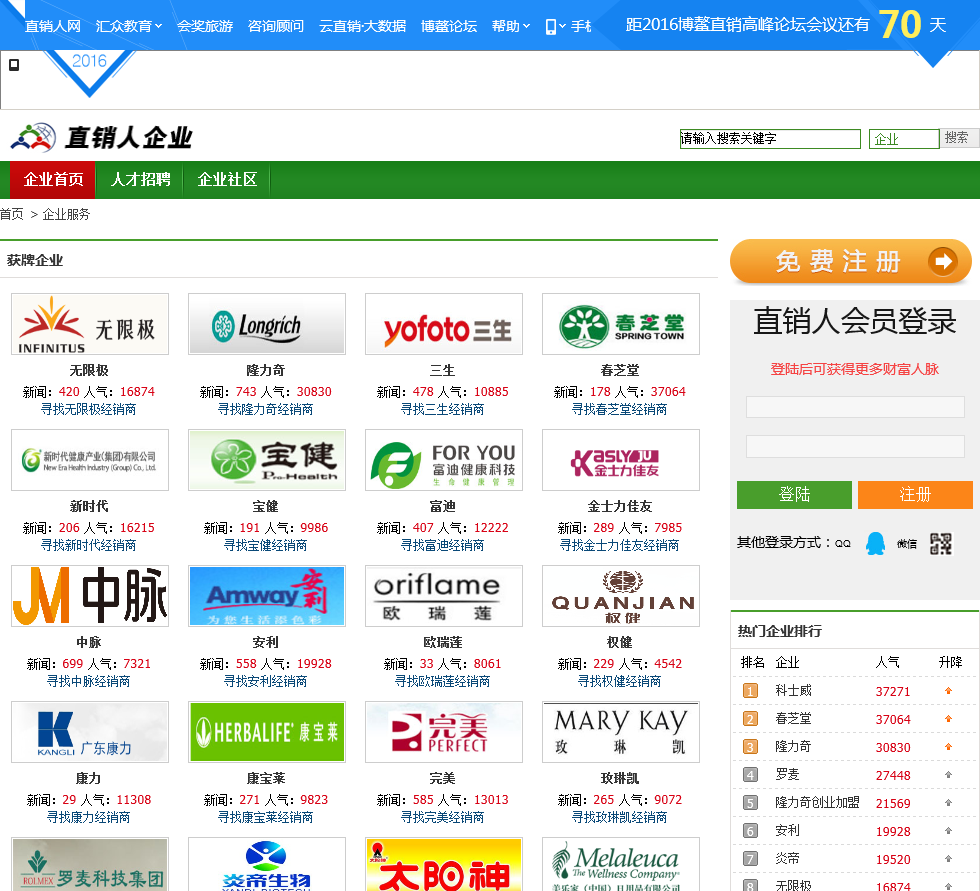
Task: Click the 寻找完美经销商 link
Action: [x=442, y=817]
